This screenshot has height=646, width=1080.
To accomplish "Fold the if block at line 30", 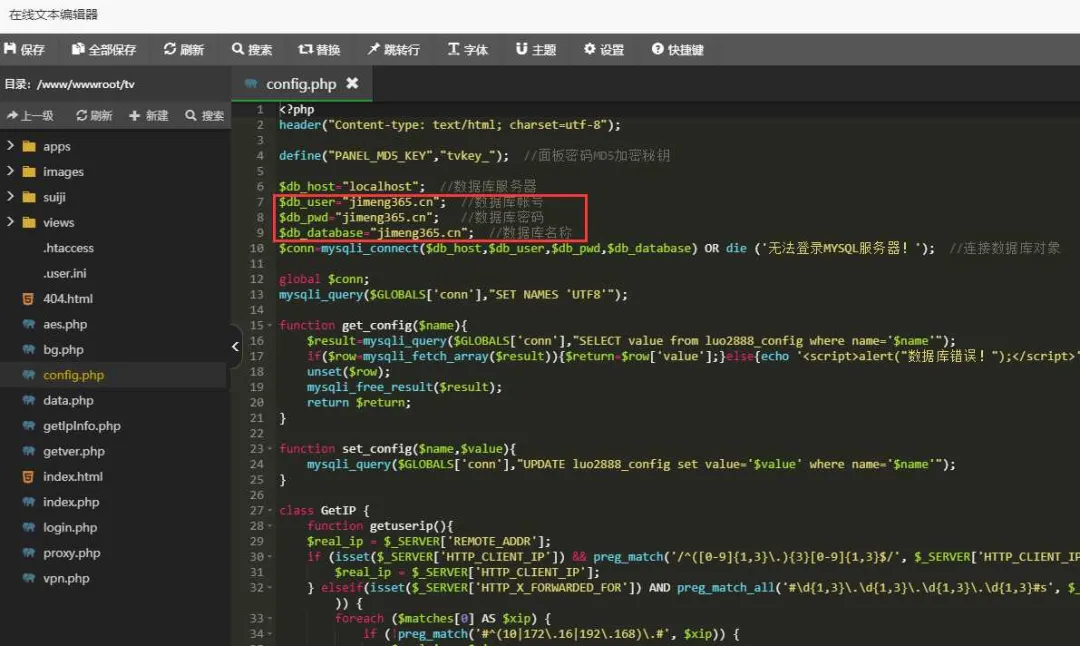I will pyautogui.click(x=269, y=556).
